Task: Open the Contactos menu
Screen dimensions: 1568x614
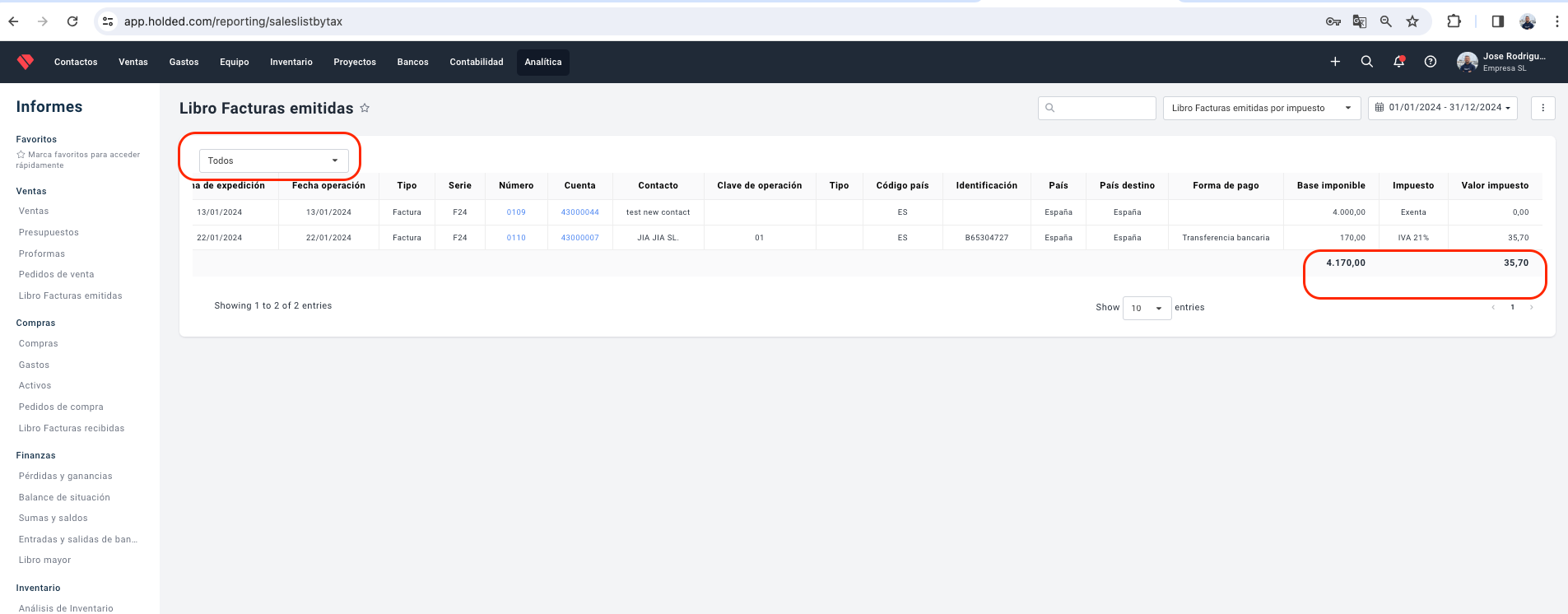Action: pyautogui.click(x=76, y=62)
